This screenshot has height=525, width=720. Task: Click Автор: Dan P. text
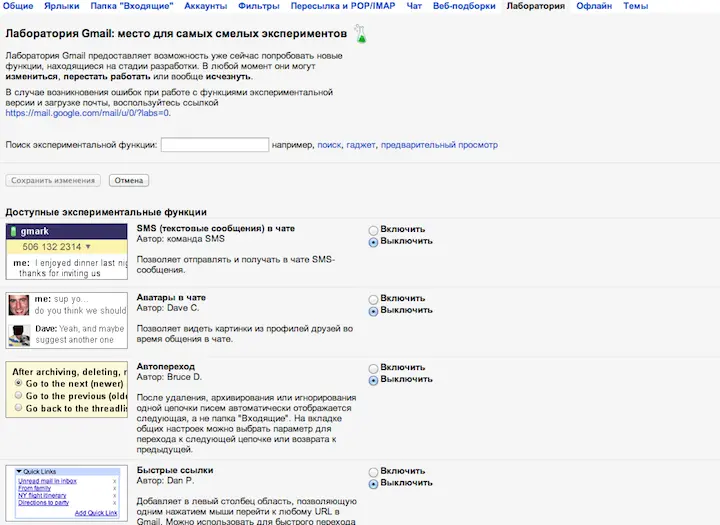165,480
